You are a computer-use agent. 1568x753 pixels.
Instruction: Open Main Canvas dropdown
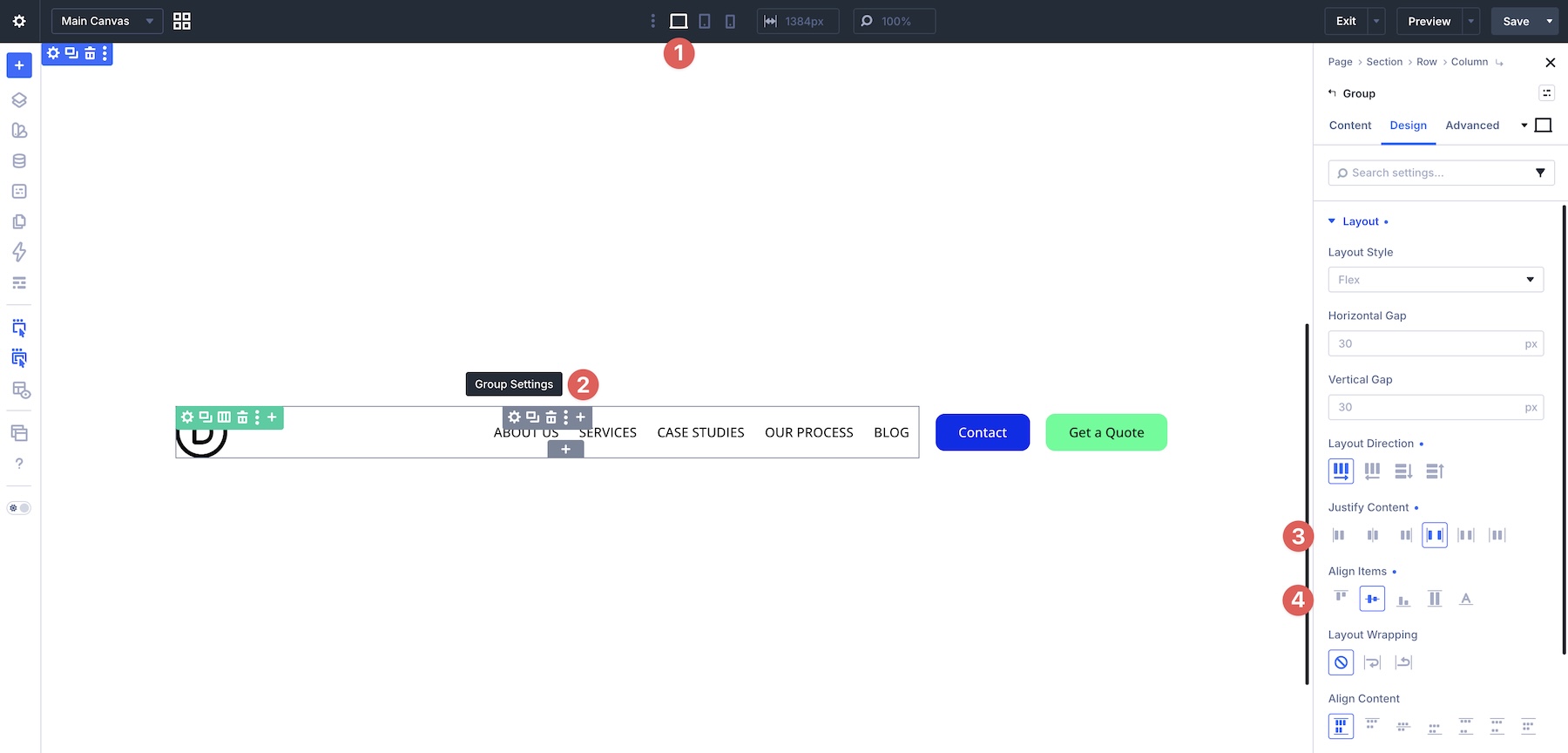107,21
